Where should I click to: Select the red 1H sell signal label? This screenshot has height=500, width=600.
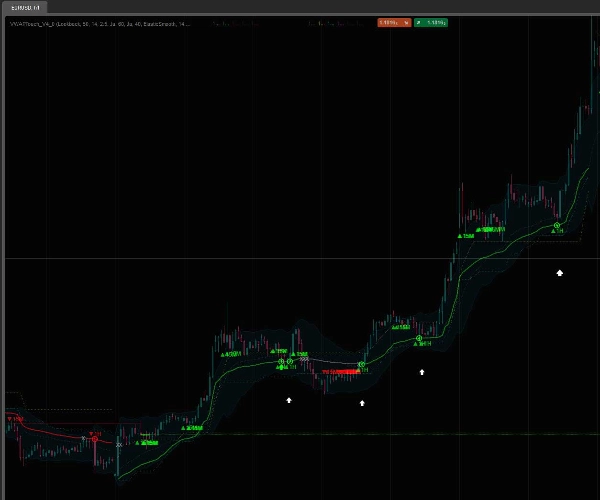tap(95, 434)
